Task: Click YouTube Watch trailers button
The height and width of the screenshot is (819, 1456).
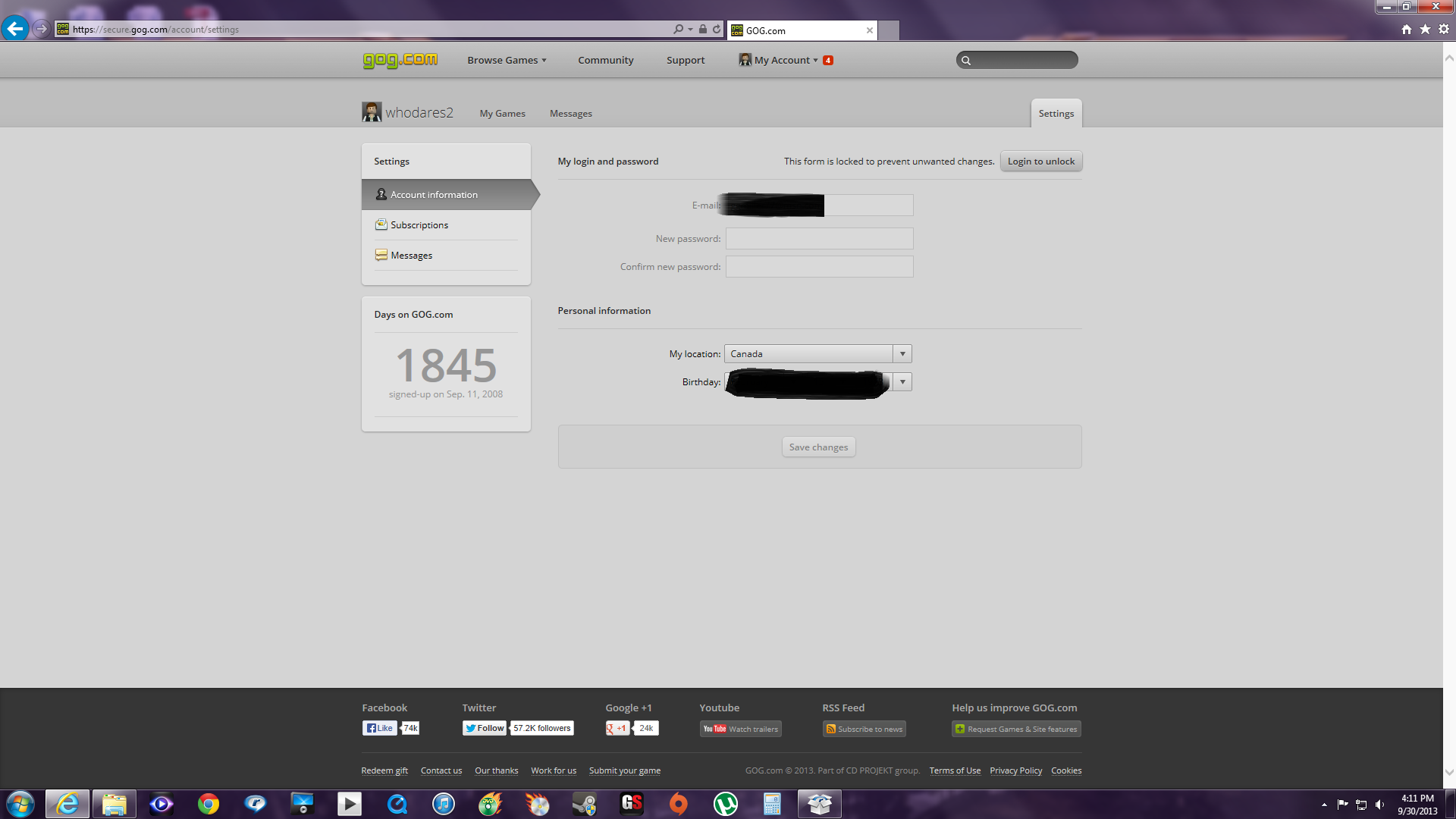Action: 740,729
